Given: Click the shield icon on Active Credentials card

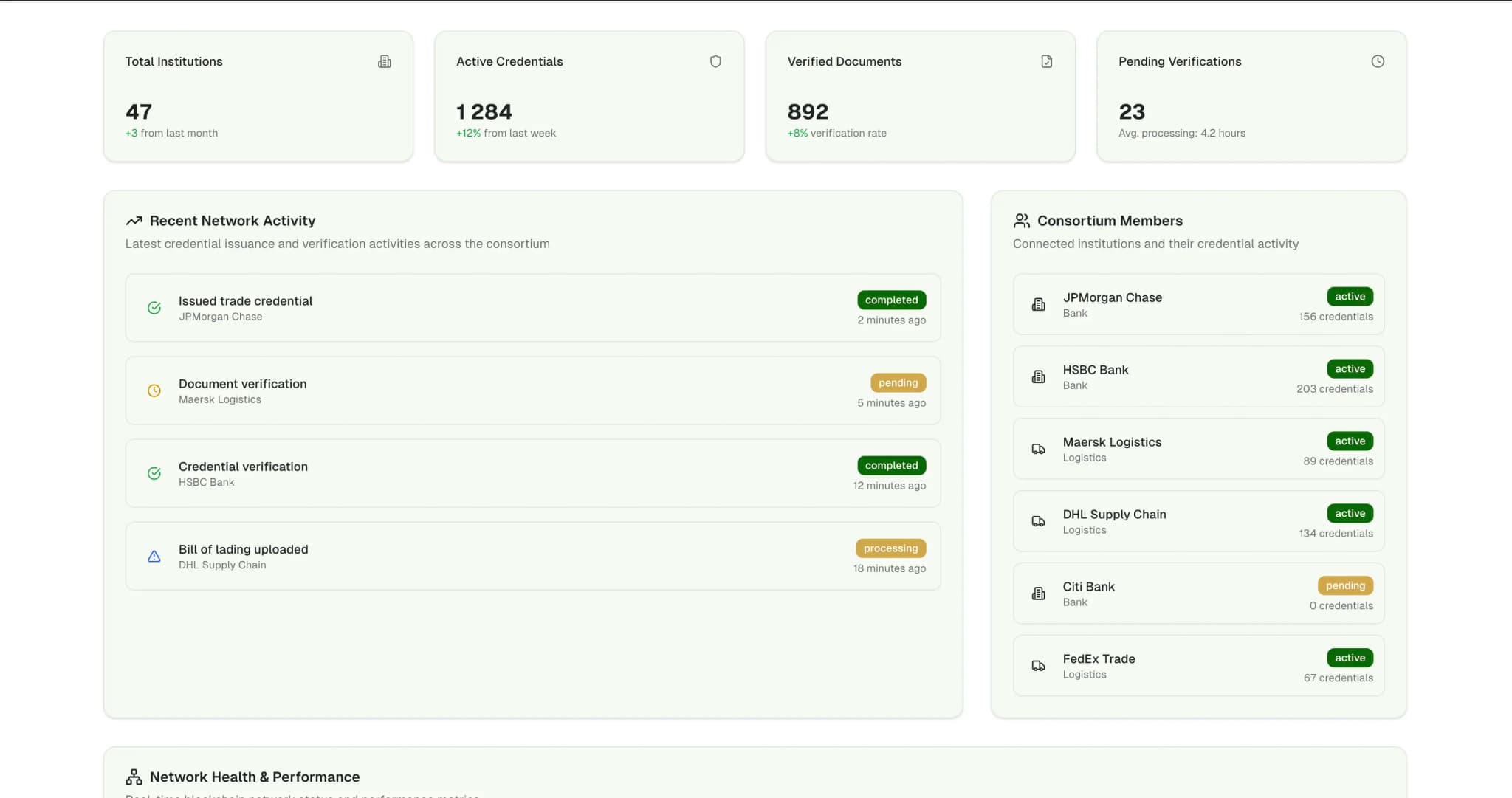Looking at the screenshot, I should pyautogui.click(x=715, y=61).
